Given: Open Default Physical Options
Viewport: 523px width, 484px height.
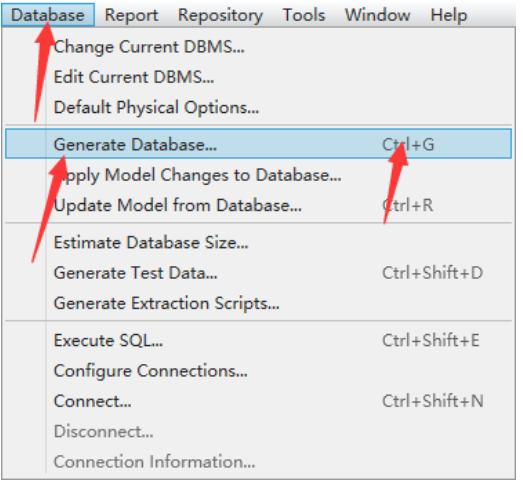Looking at the screenshot, I should (258, 107).
